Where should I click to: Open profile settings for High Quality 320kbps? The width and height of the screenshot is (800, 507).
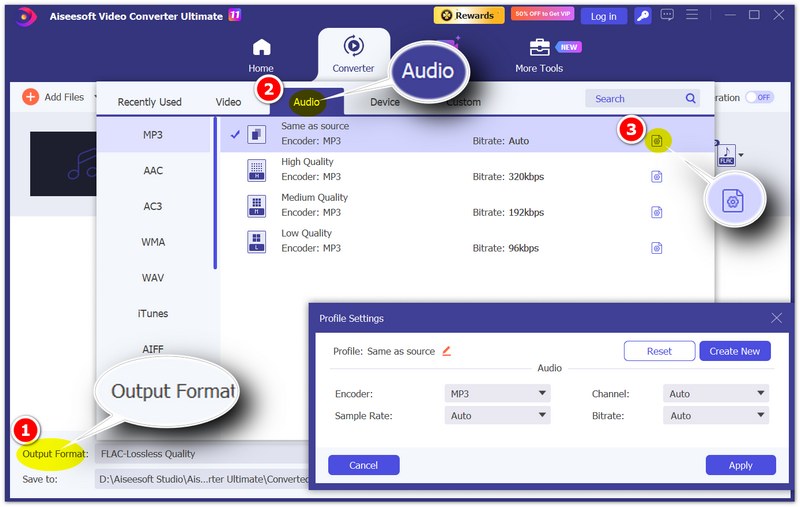pos(657,176)
